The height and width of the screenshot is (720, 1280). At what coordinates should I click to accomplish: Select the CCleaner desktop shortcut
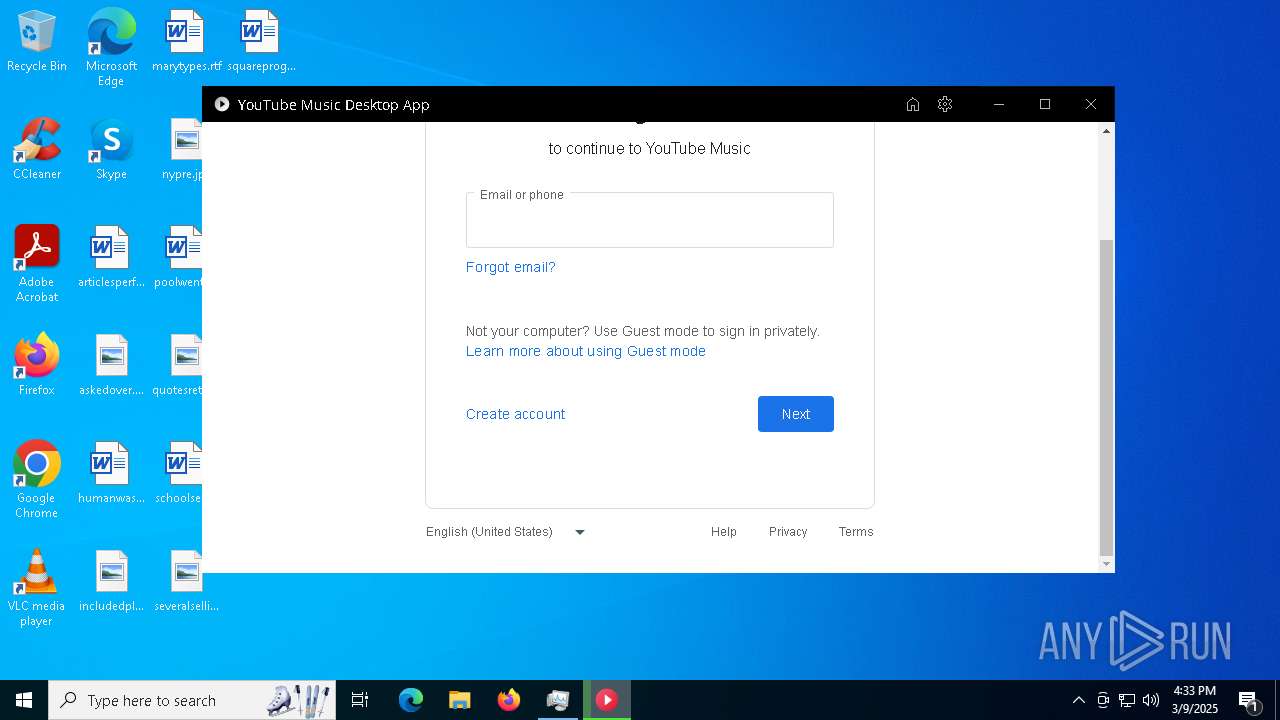(x=37, y=150)
